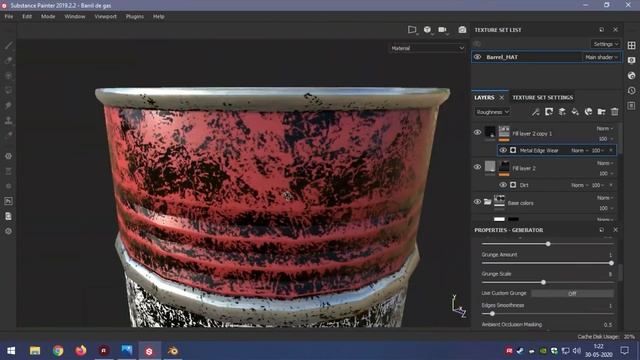This screenshot has height=360, width=640.
Task: Undock the Properties - Generator panel
Action: (x=602, y=230)
